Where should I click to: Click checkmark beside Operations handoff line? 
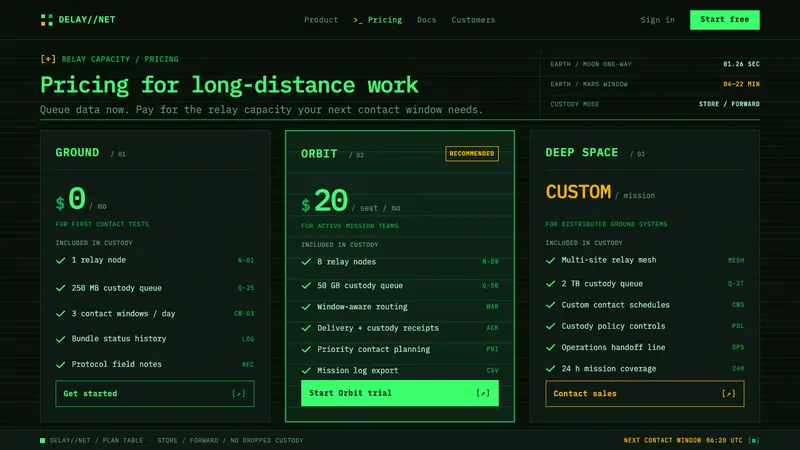coord(551,347)
